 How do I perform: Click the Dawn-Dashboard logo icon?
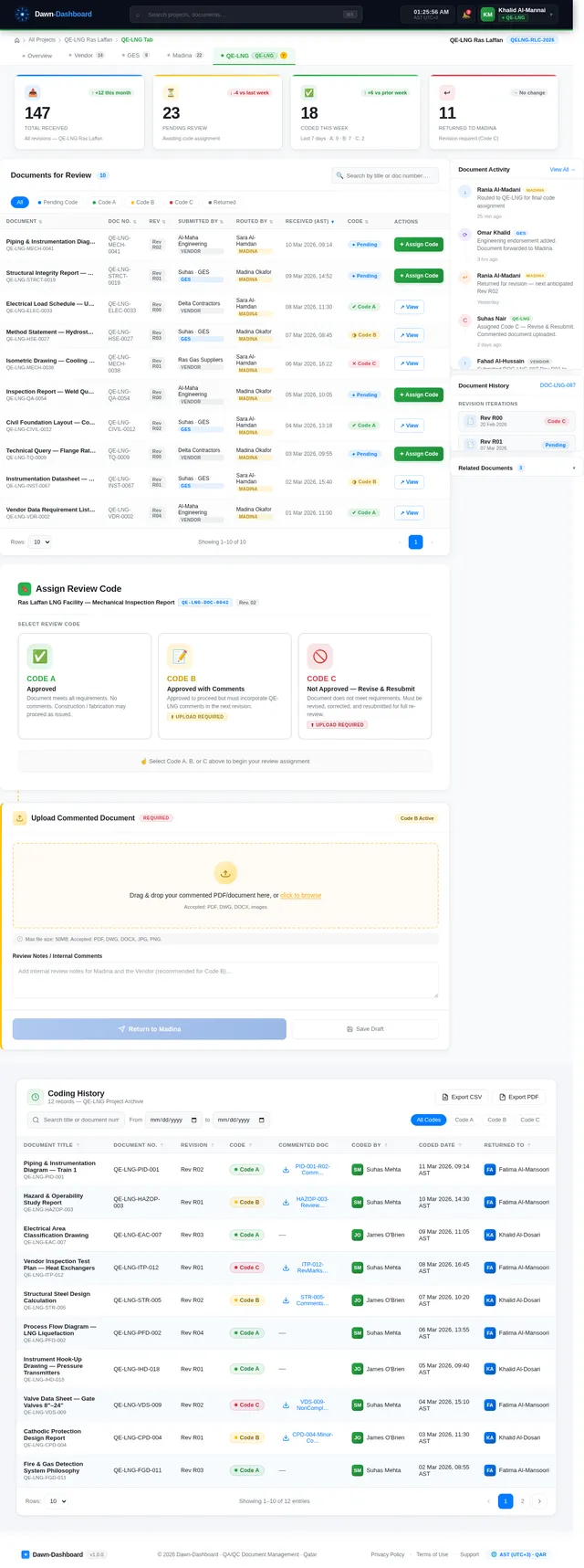coord(22,15)
